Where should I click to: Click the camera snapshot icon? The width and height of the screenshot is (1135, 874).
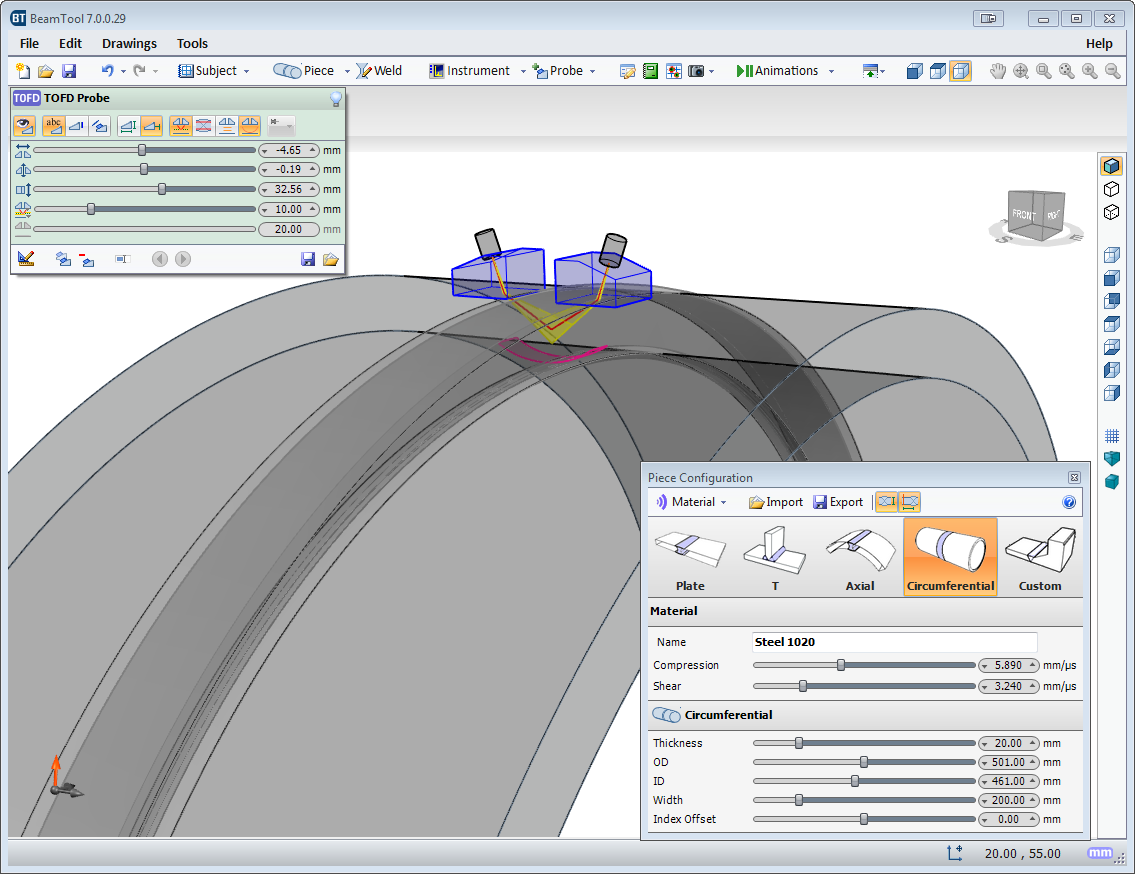tap(696, 71)
